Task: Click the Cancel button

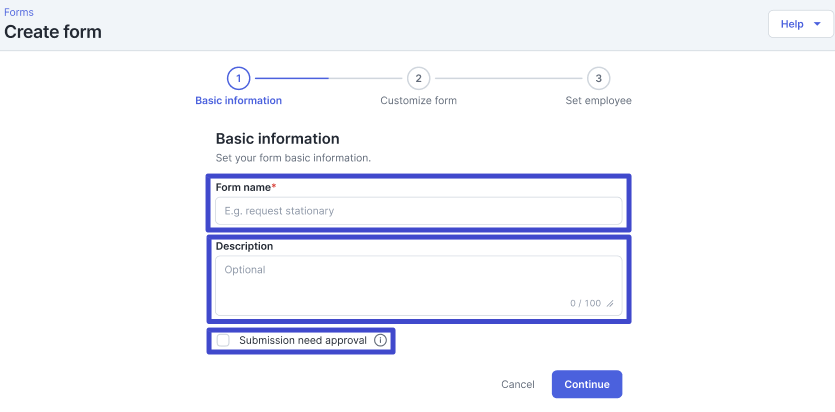Action: tap(518, 384)
